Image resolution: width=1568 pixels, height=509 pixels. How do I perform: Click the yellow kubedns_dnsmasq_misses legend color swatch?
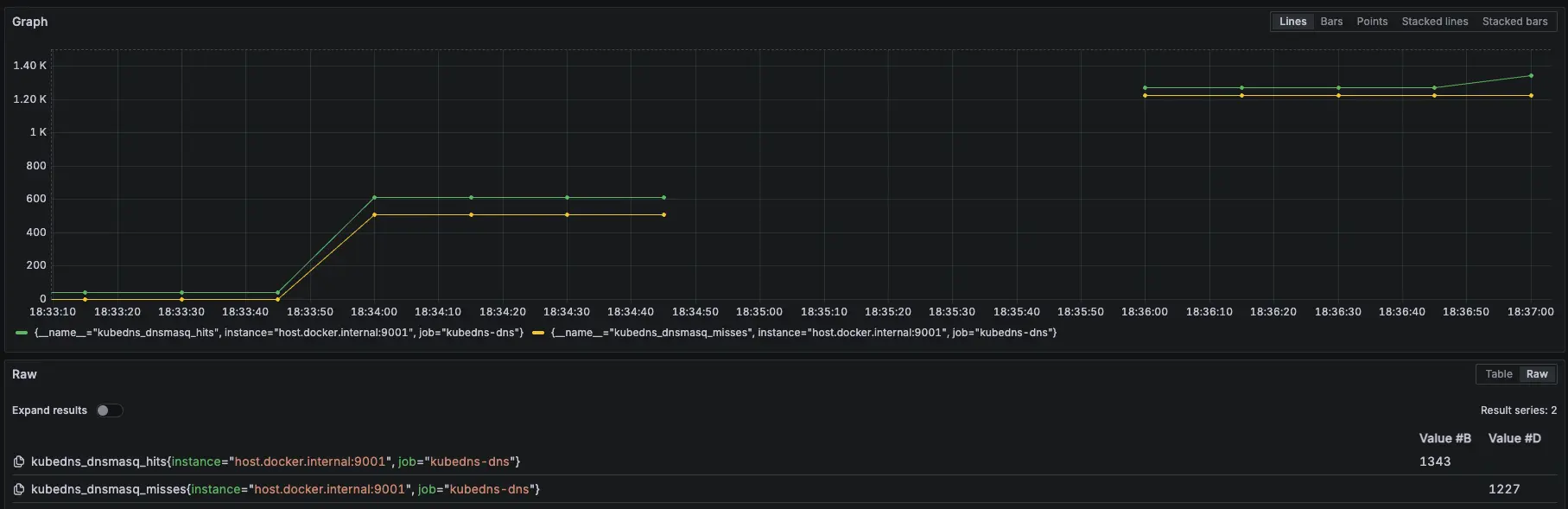click(538, 333)
